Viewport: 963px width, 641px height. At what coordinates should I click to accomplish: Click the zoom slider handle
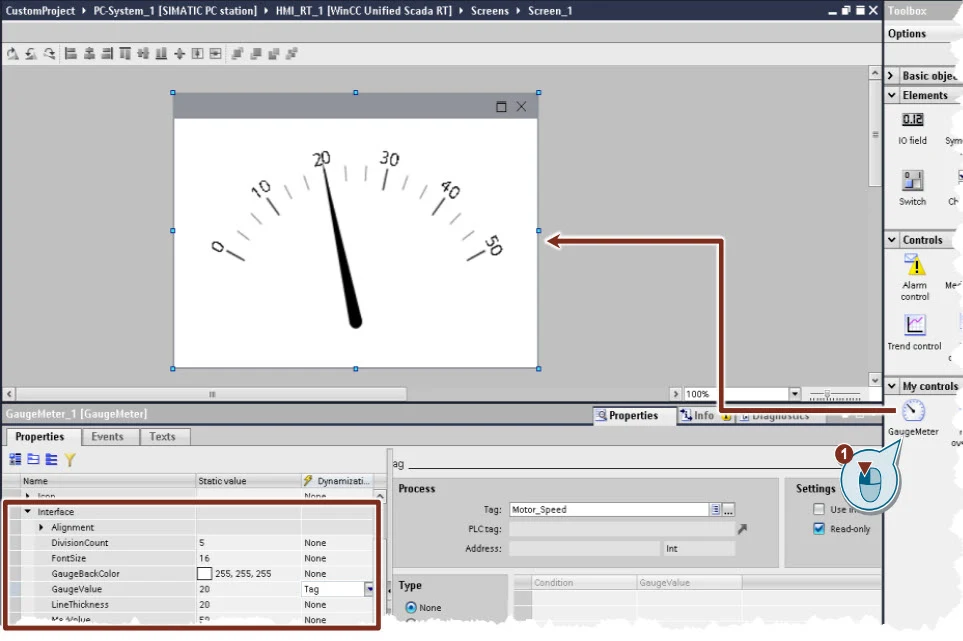click(827, 395)
